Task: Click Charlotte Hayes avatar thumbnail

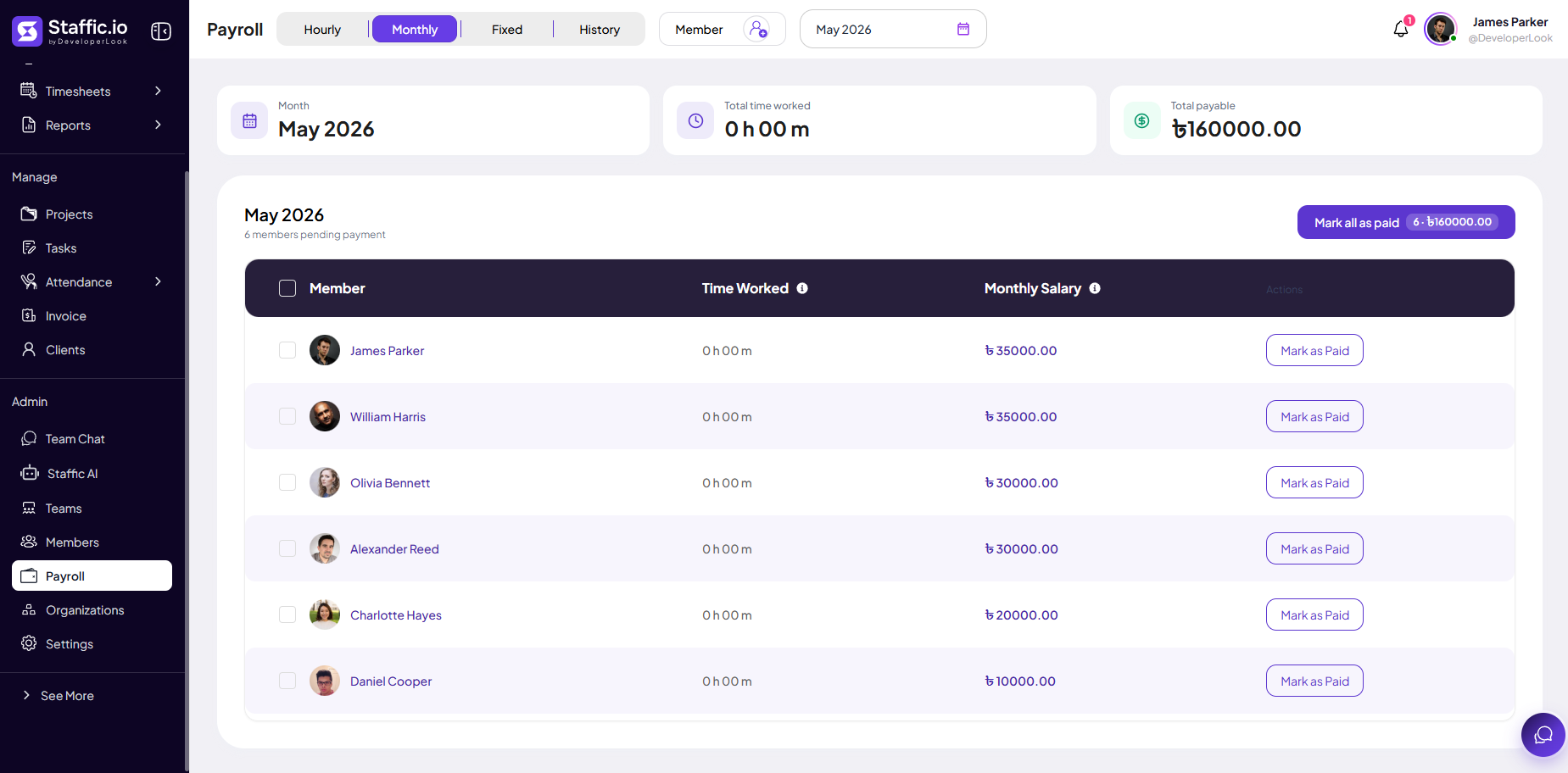Action: click(x=325, y=615)
